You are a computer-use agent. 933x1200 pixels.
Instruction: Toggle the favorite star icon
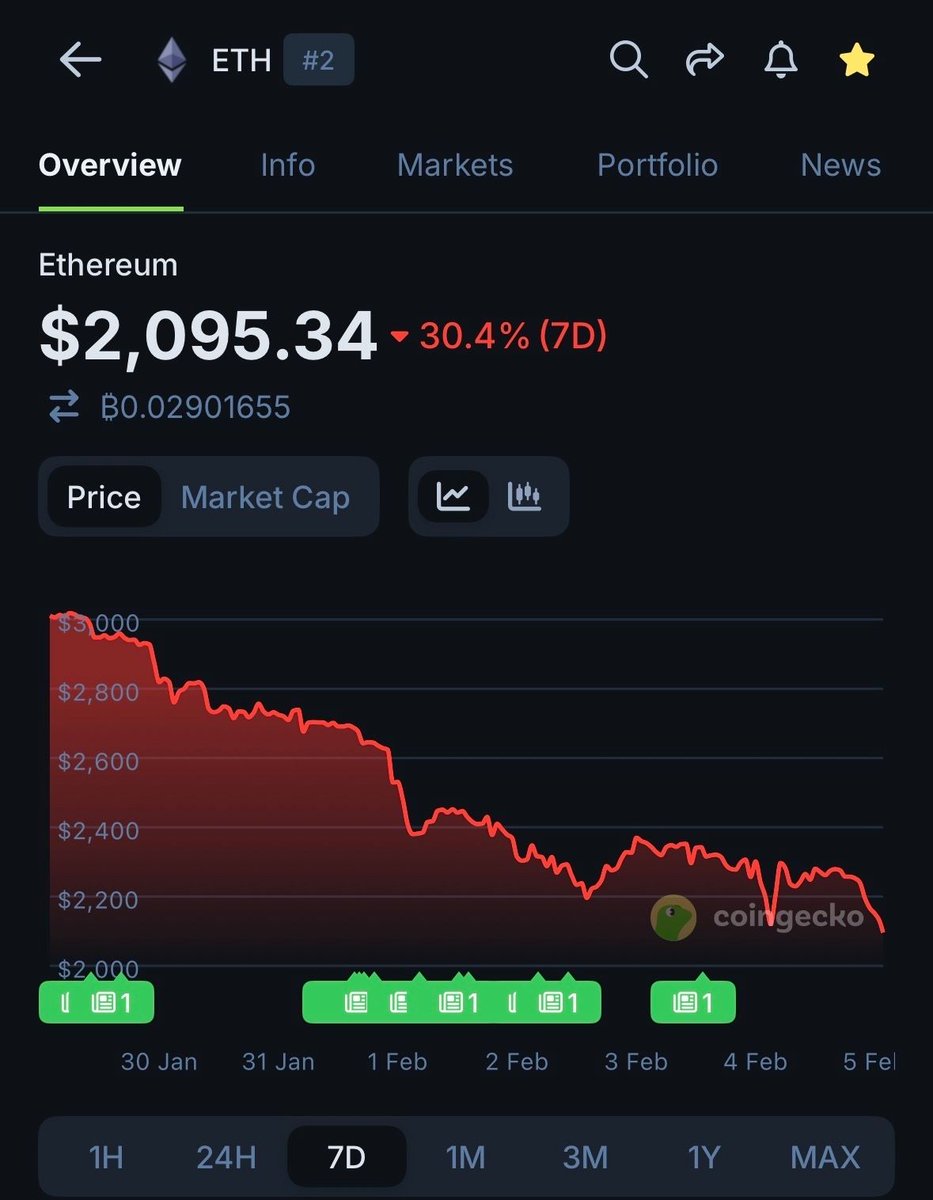coord(856,61)
